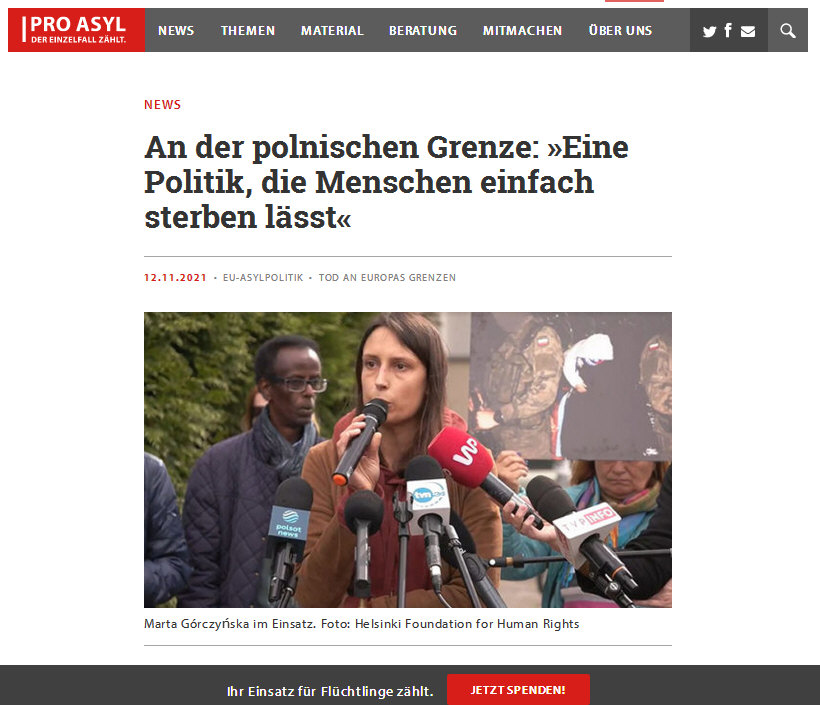Open the Twitter icon in header
Viewport: 820px width, 705px height.
coord(709,31)
